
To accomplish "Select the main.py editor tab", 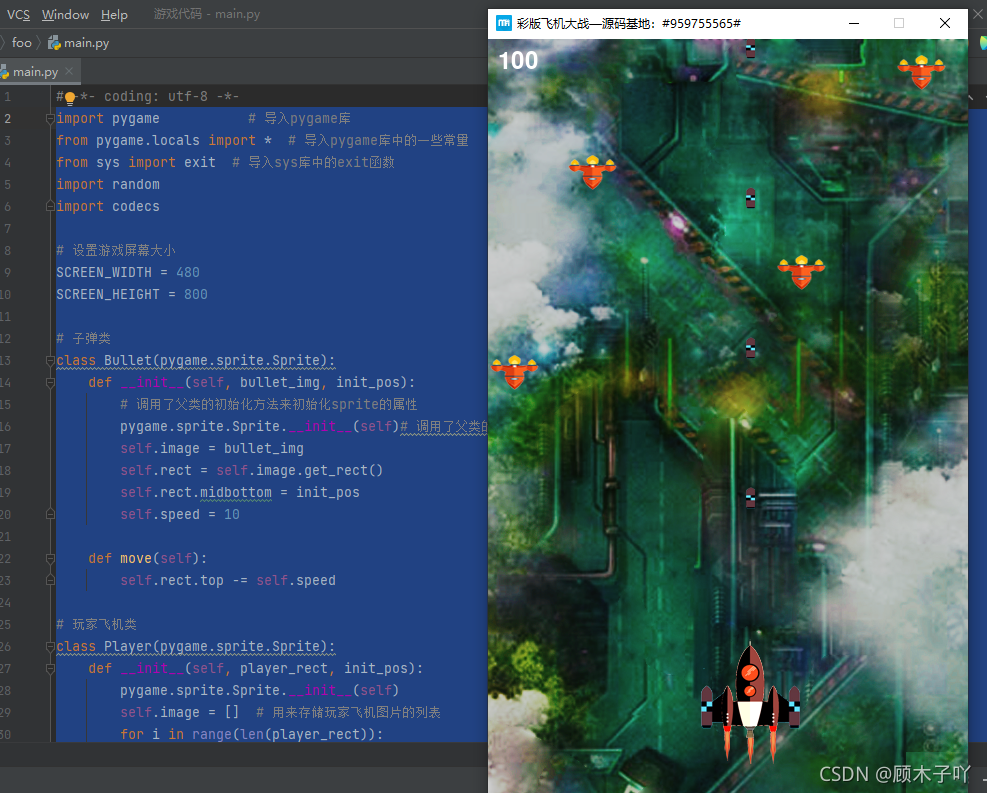I will tap(34, 72).
